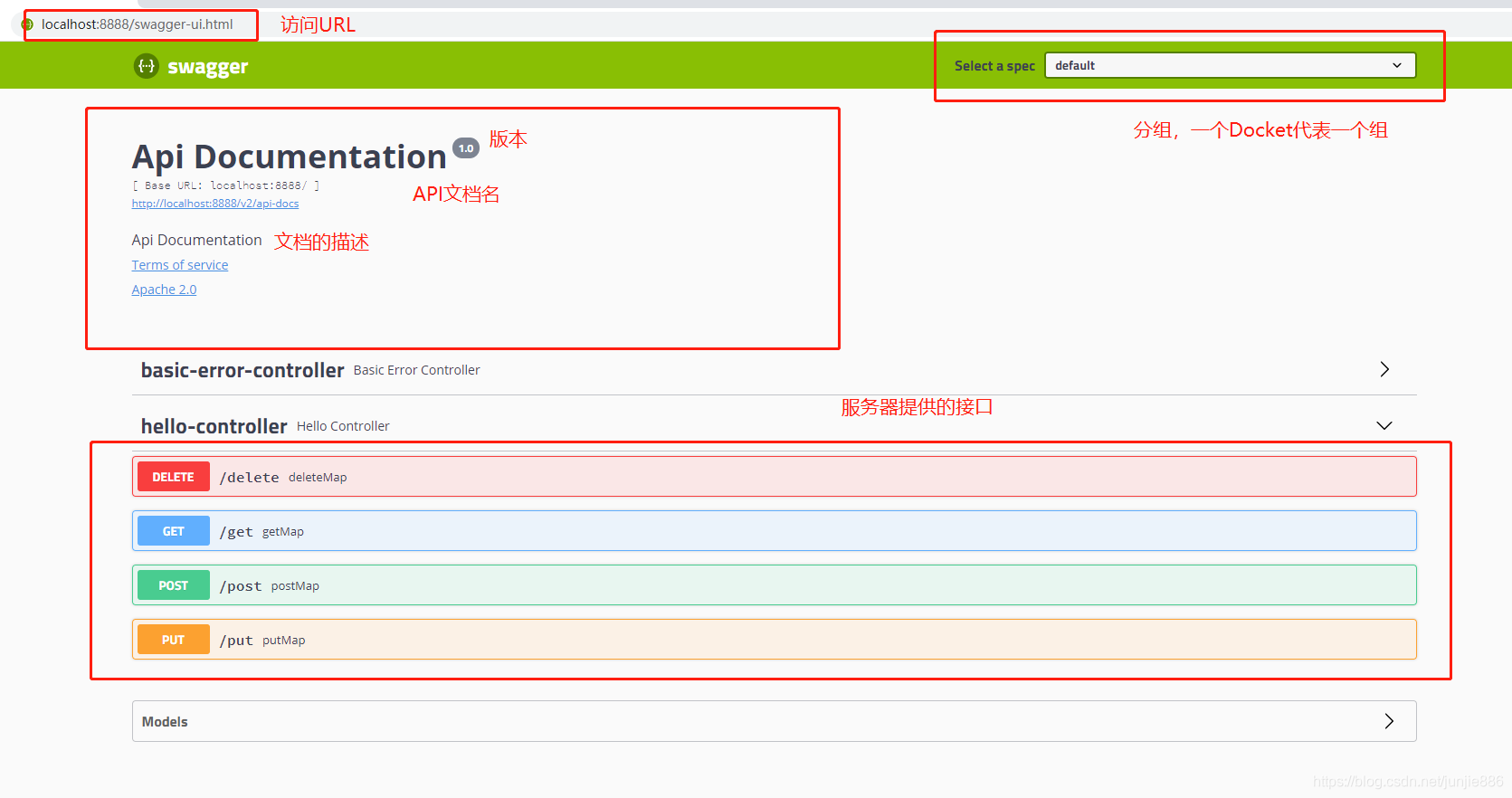Click the site info icon in address bar
1512x798 pixels.
pyautogui.click(x=28, y=24)
